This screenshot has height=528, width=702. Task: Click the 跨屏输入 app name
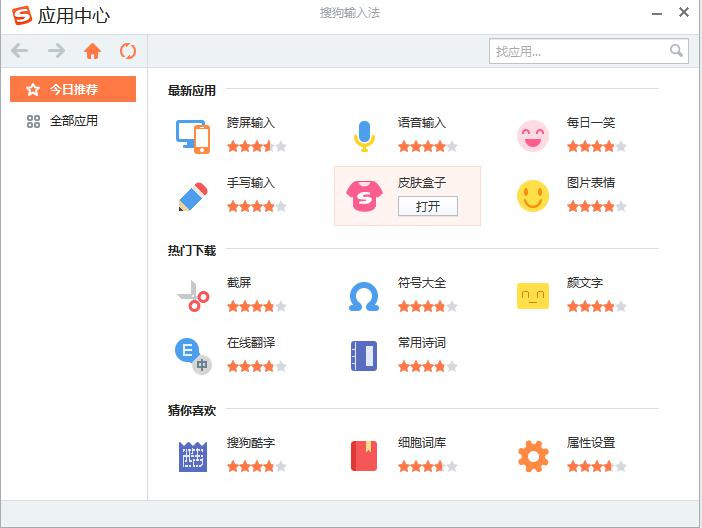tap(251, 122)
